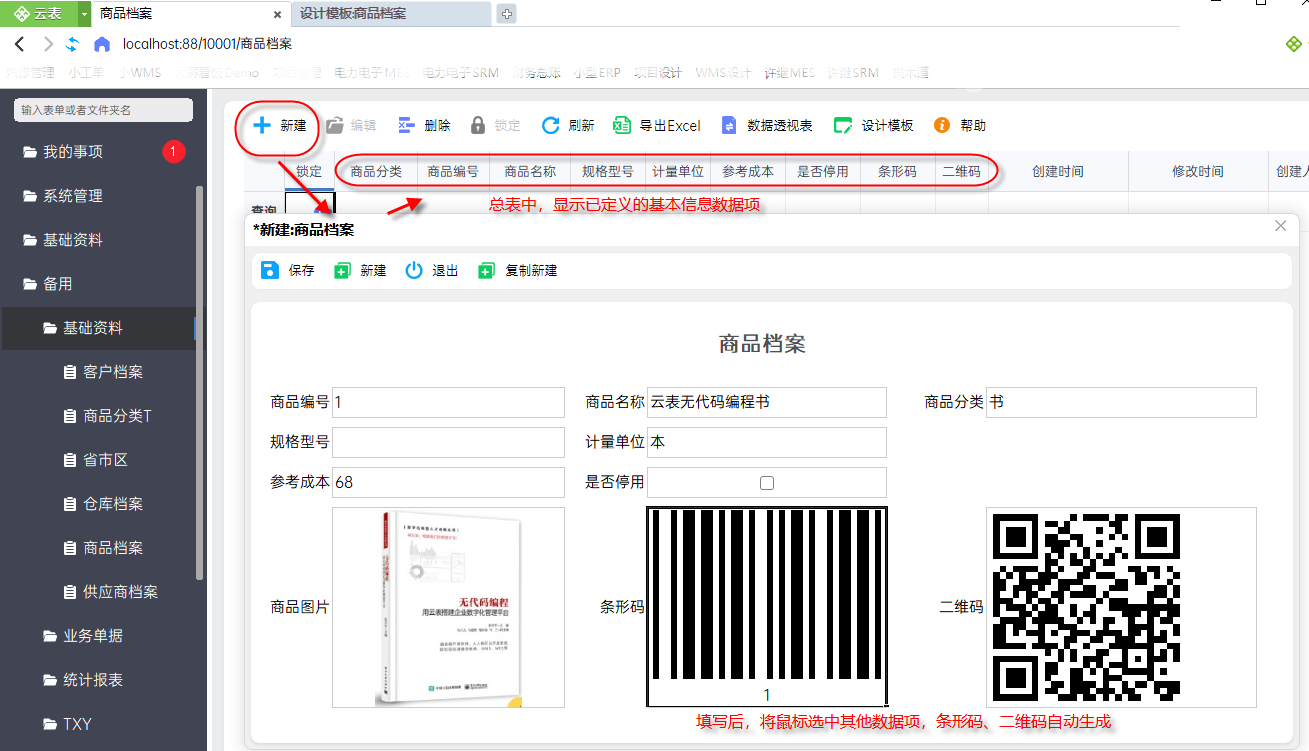
Task: Open the dropdown arrow beside the 云表 logo
Action: 84,14
